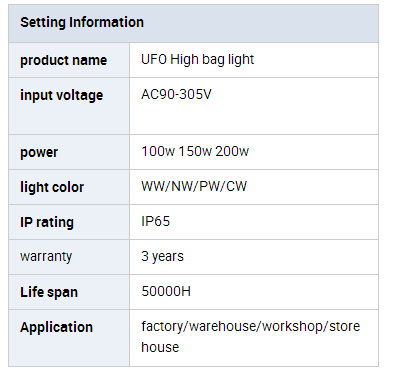This screenshot has height=374, width=398.
Task: Select the Life span label
Action: tap(49, 292)
